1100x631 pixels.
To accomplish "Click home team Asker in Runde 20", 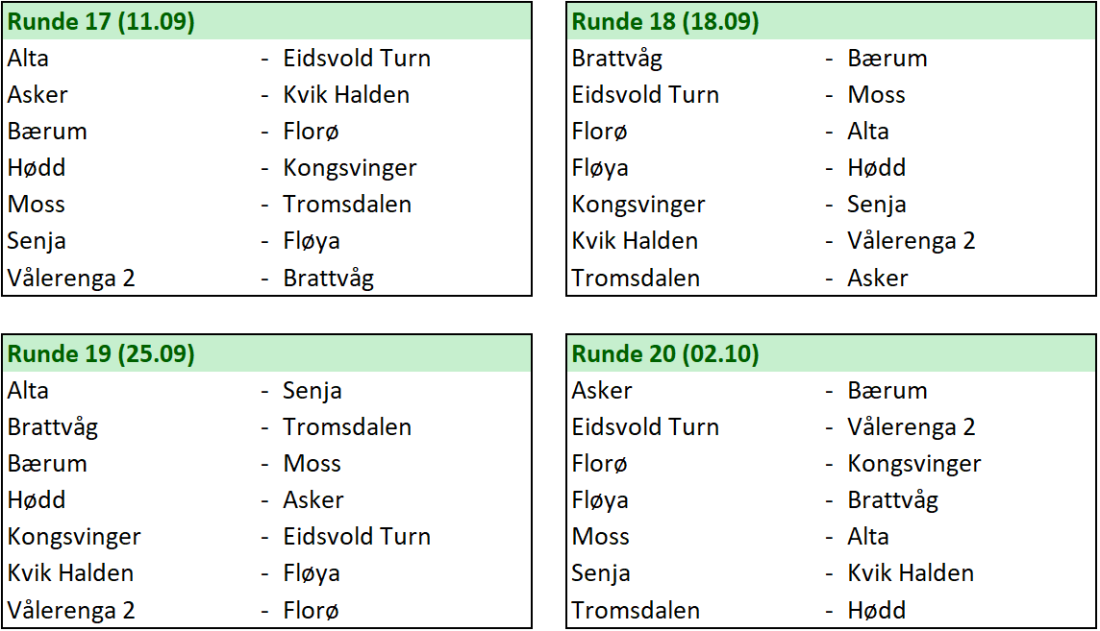I will tap(602, 390).
